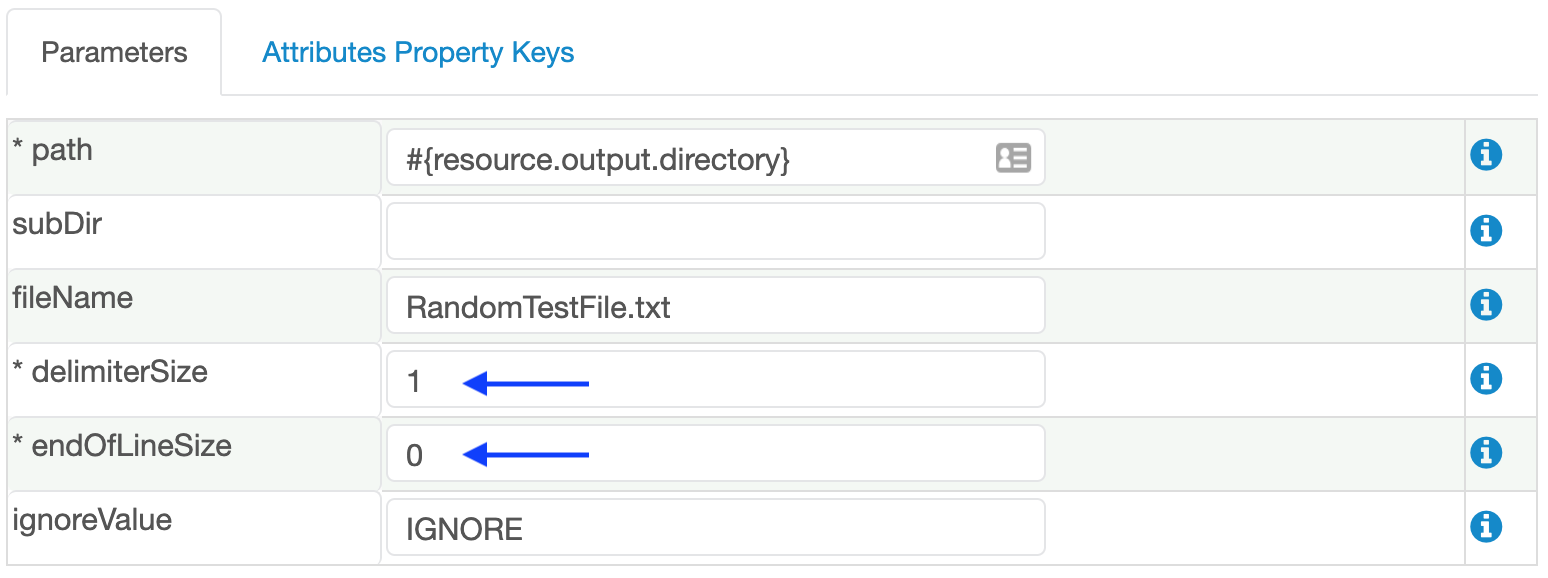Click the ignoreValue field containing IGNORE
1548x578 pixels.
[715, 527]
